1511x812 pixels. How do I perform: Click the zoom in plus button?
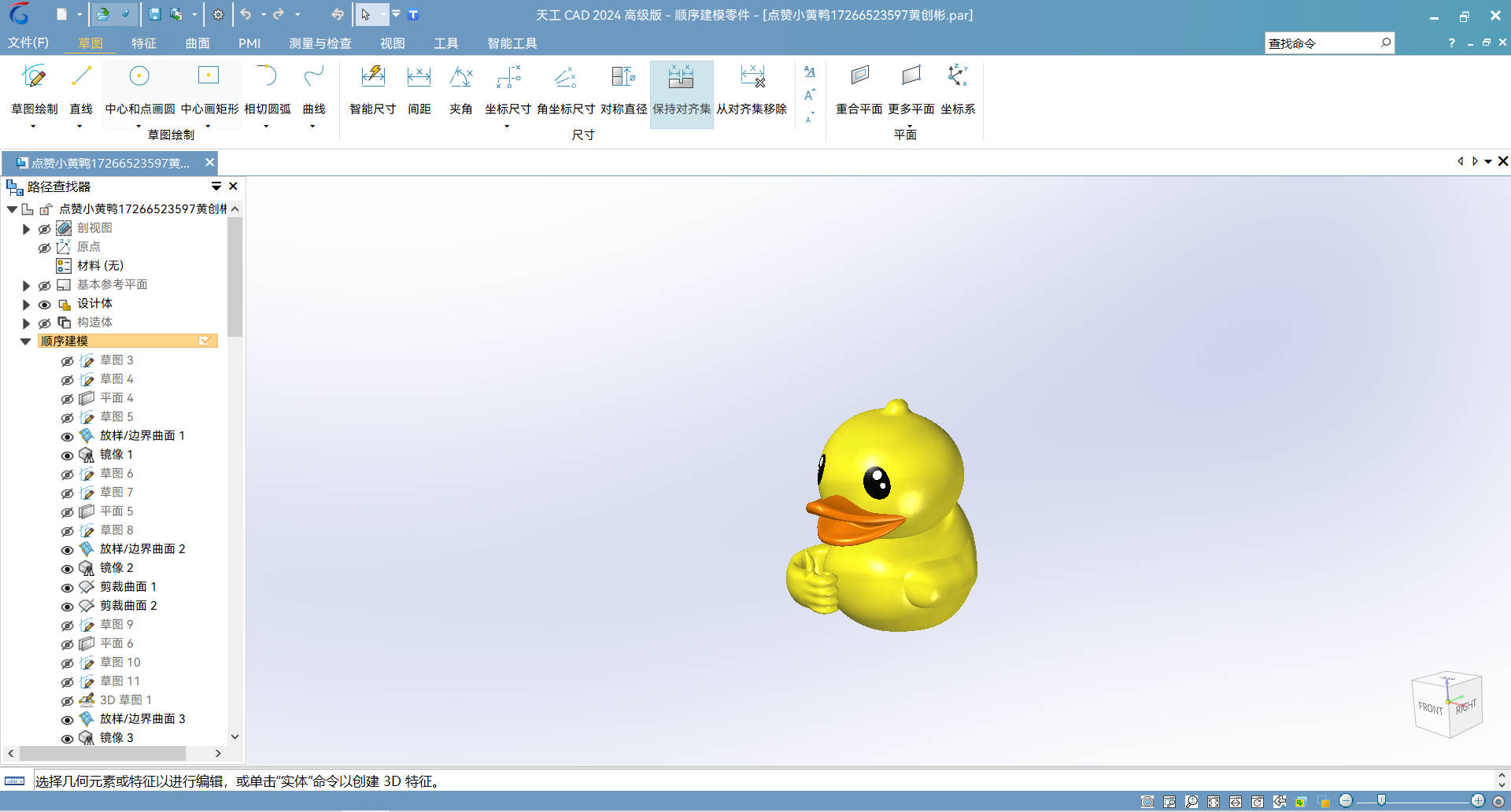pyautogui.click(x=1478, y=801)
